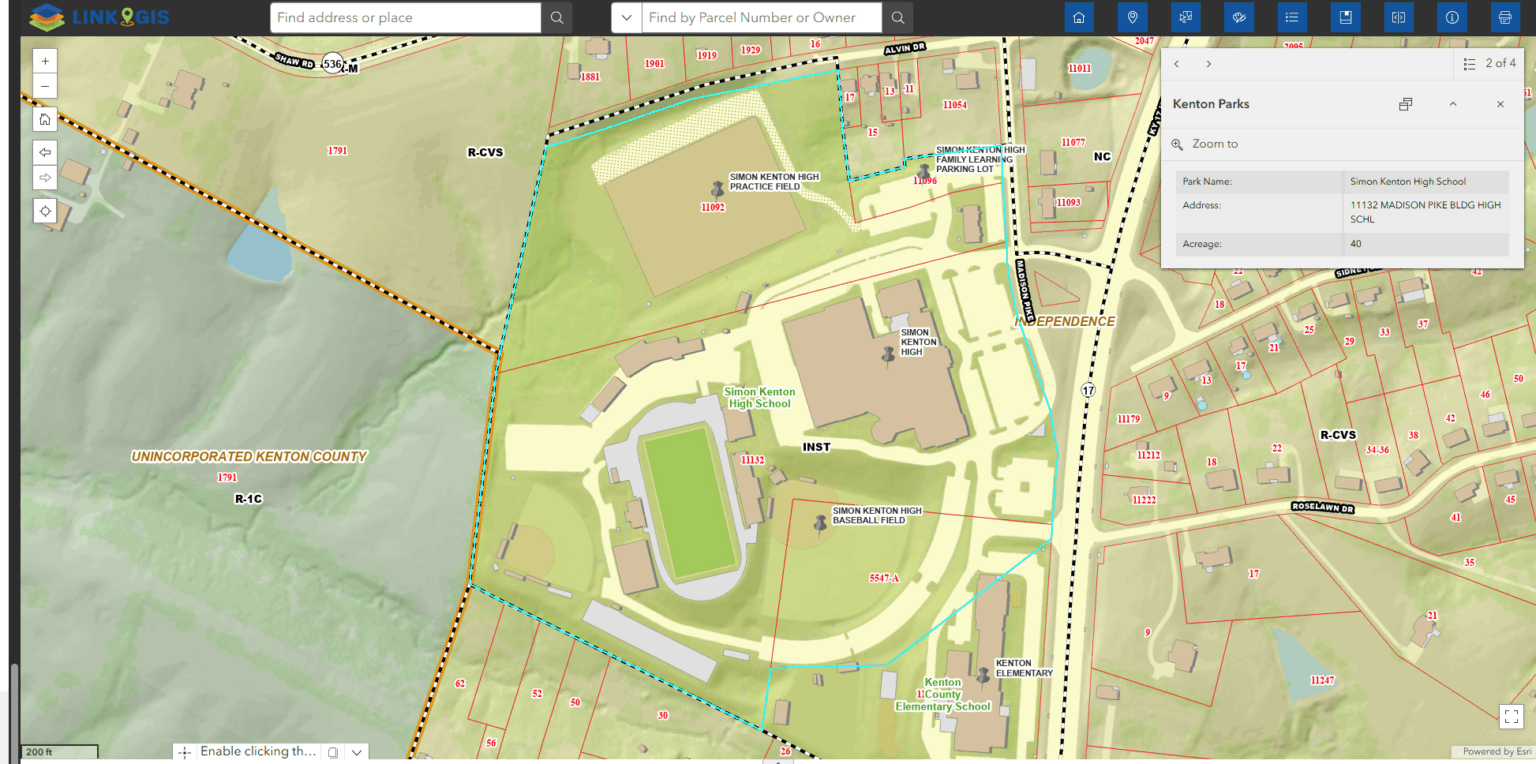This screenshot has width=1536, height=764.
Task: Click the Home icon in the top toolbar
Action: point(1079,17)
